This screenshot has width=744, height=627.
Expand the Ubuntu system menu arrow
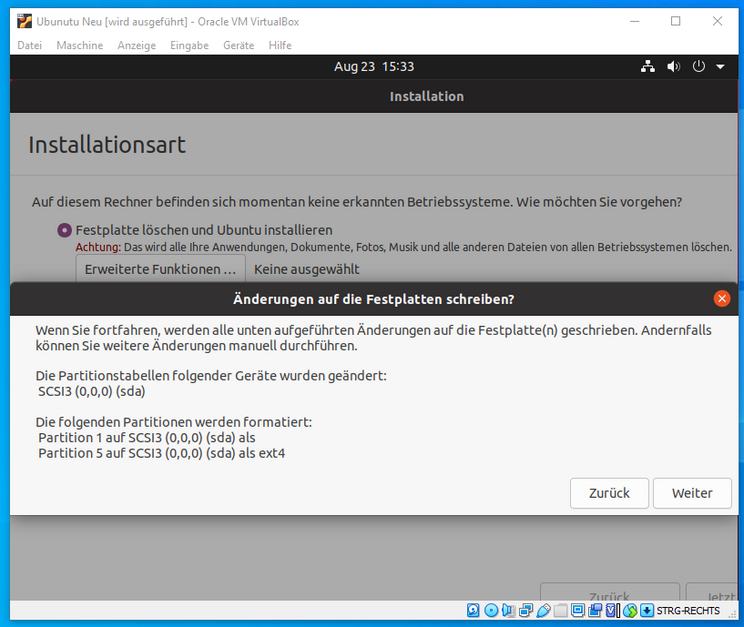(720, 67)
